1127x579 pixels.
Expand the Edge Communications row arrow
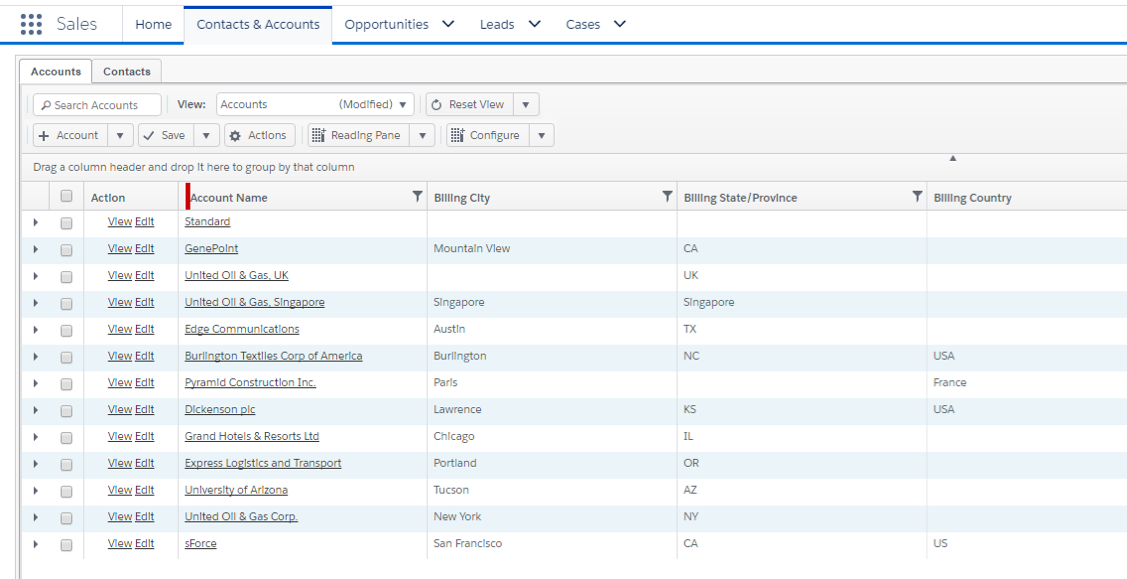coord(35,330)
